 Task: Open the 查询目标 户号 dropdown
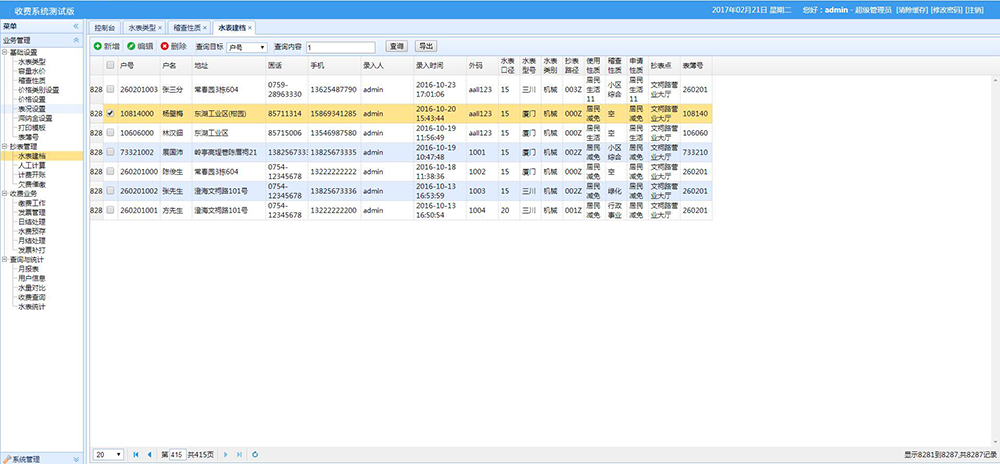click(x=247, y=47)
